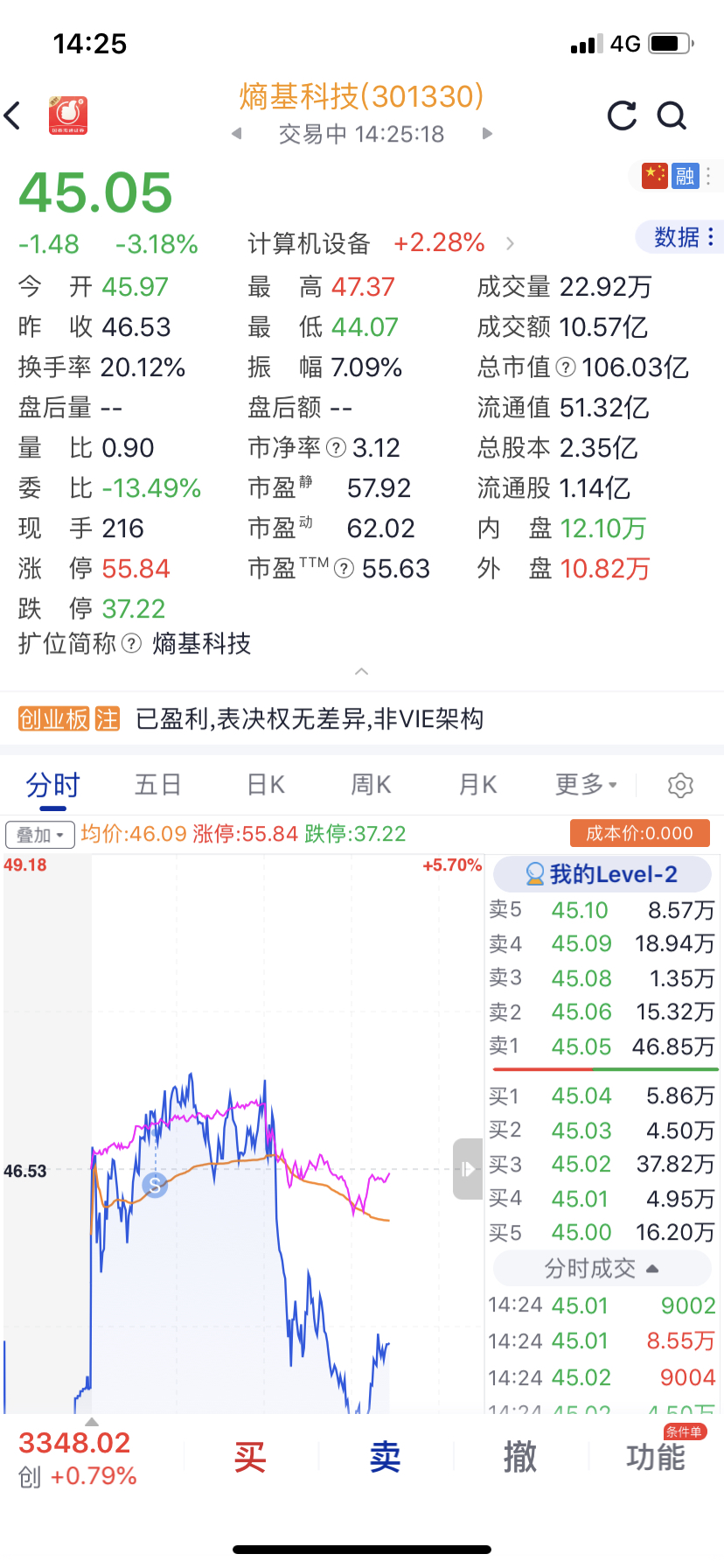Tap the 熵基科技(301330) title

[361, 96]
